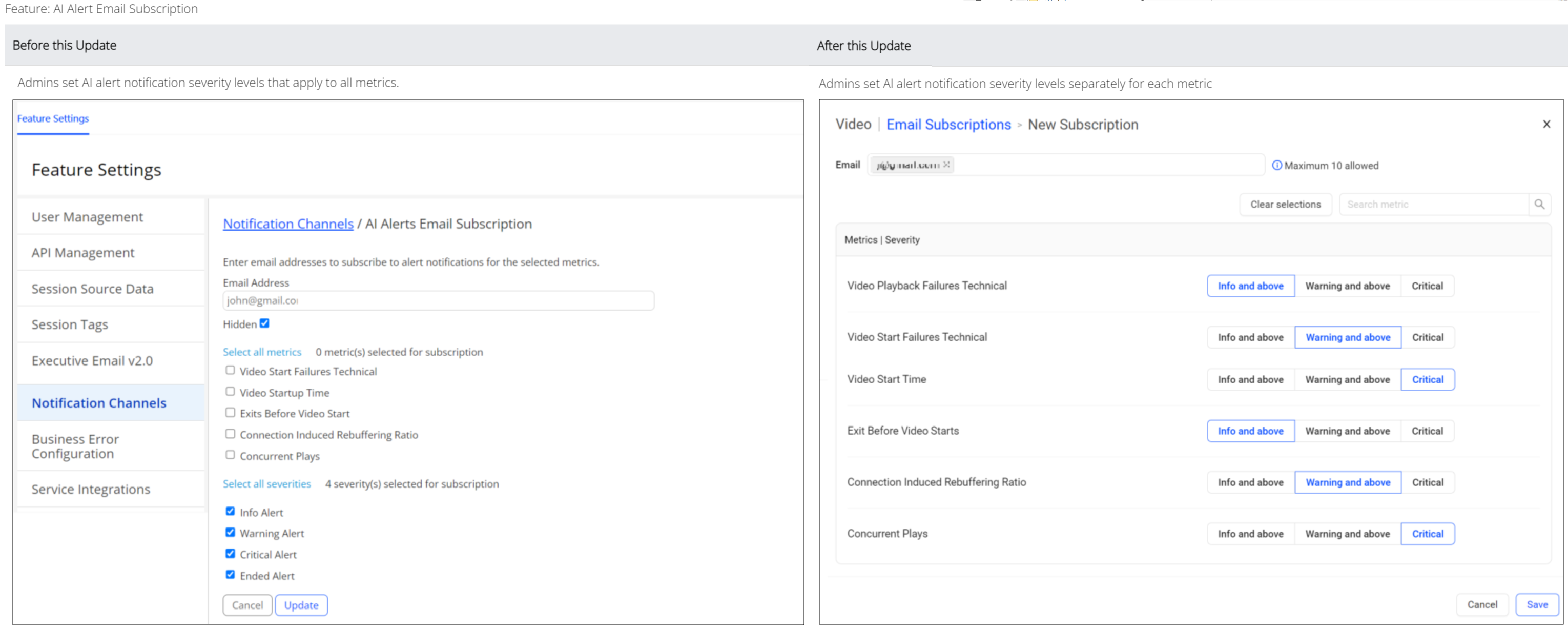The image size is (1568, 629).
Task: Toggle the Hidden checkbox
Action: click(265, 323)
